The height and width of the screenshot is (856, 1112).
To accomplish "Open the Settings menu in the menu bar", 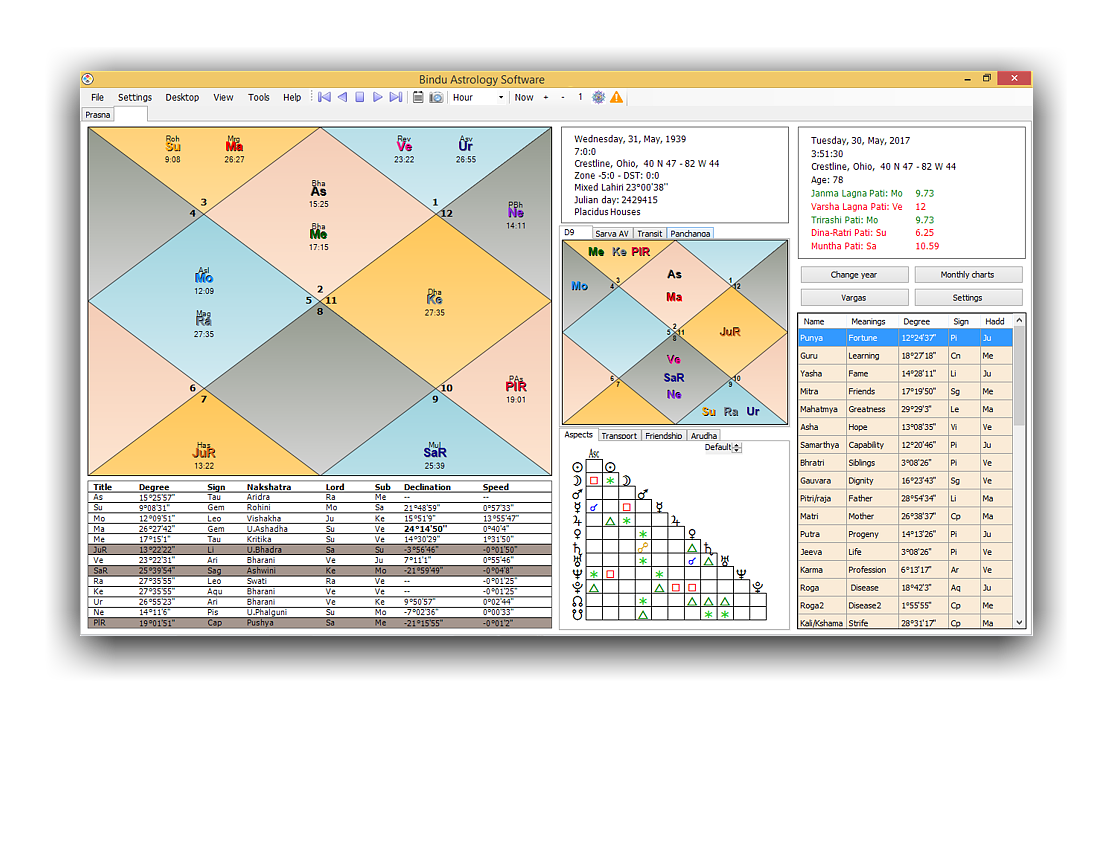I will click(x=135, y=97).
